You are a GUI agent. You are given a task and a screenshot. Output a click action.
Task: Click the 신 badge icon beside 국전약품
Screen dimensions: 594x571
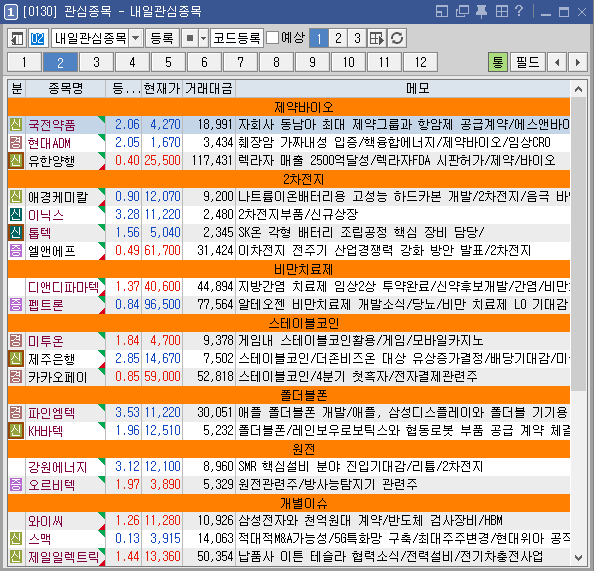tap(16, 124)
